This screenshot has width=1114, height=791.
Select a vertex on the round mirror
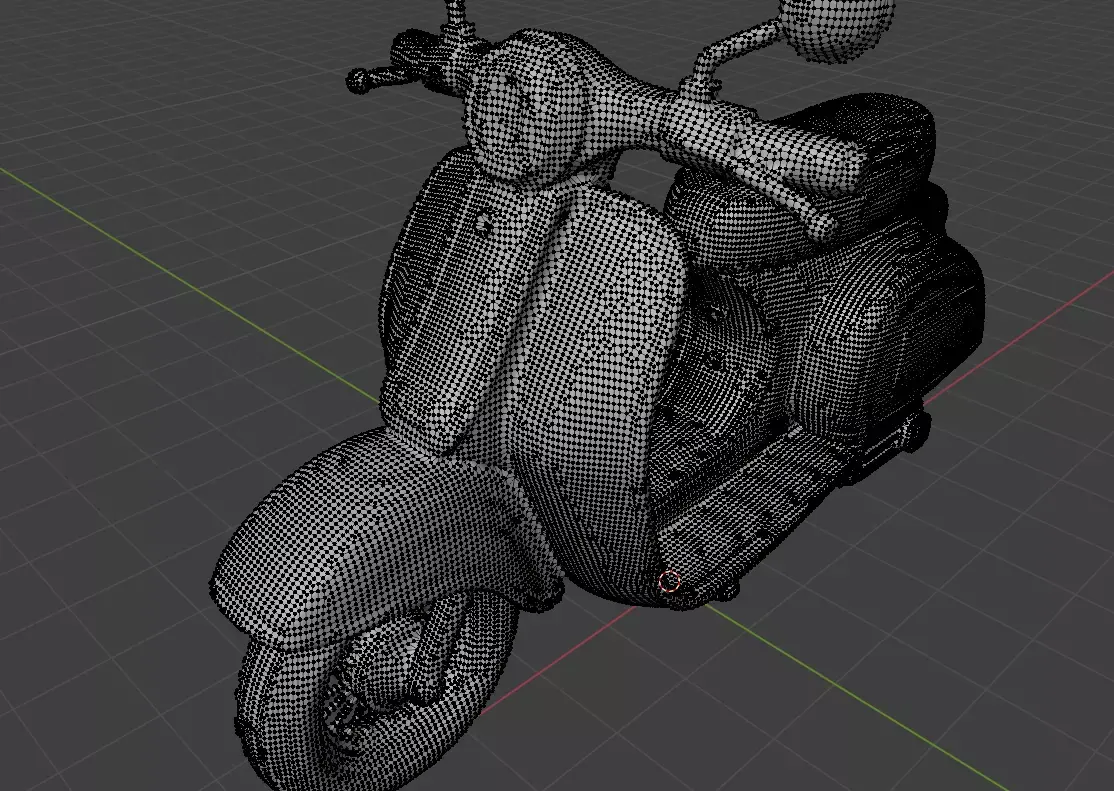click(836, 27)
